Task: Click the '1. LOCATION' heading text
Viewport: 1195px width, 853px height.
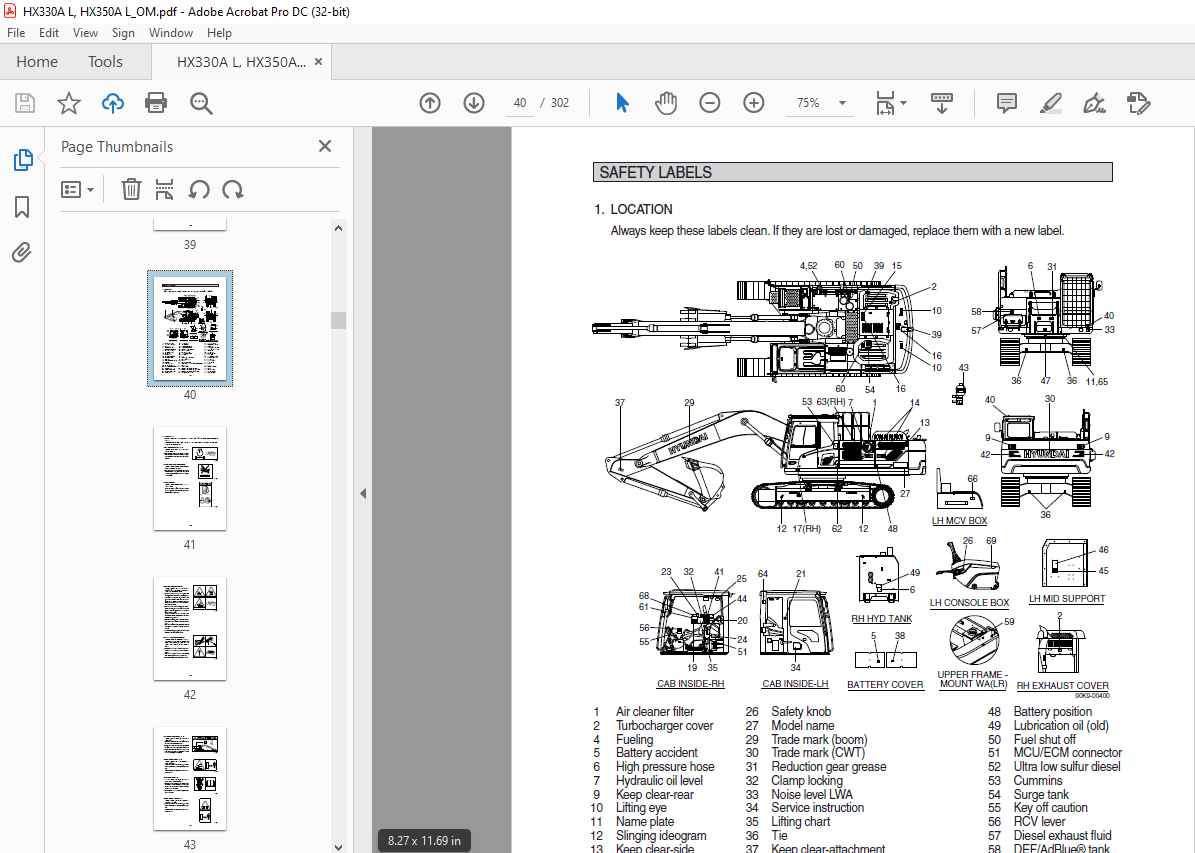Action: click(x=633, y=209)
